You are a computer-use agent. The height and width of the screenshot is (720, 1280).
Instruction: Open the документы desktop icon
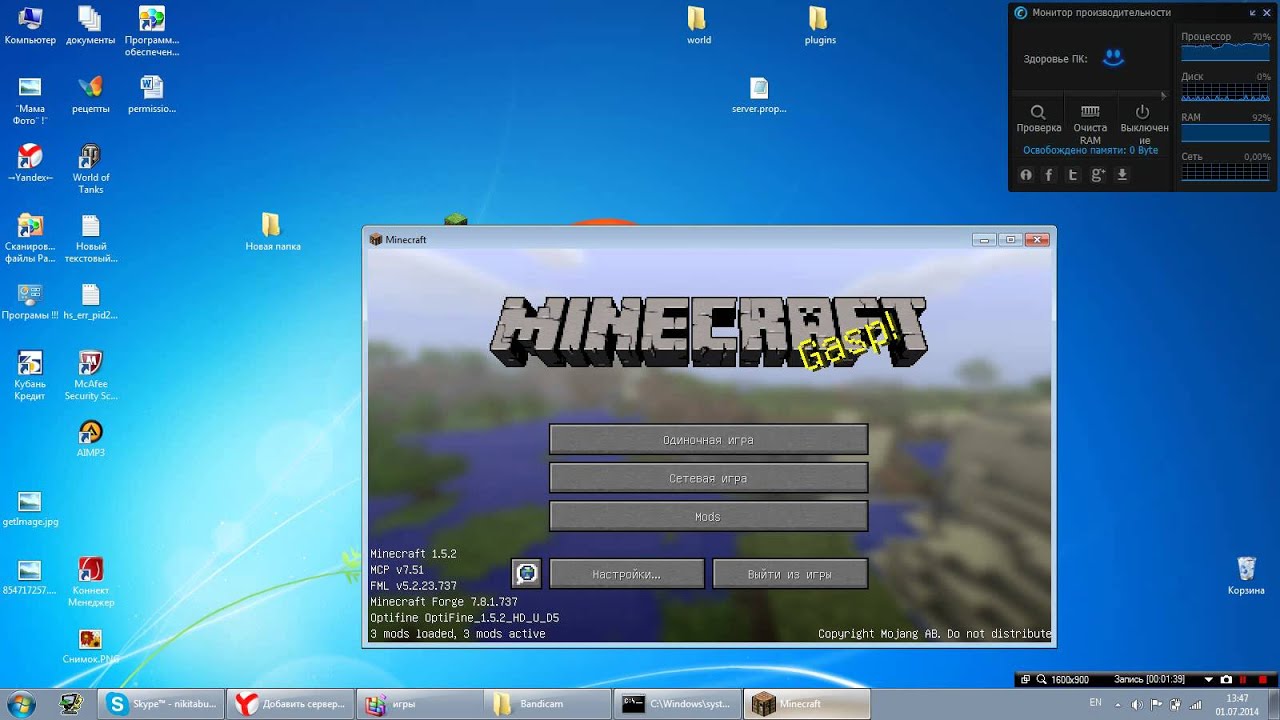click(x=90, y=26)
